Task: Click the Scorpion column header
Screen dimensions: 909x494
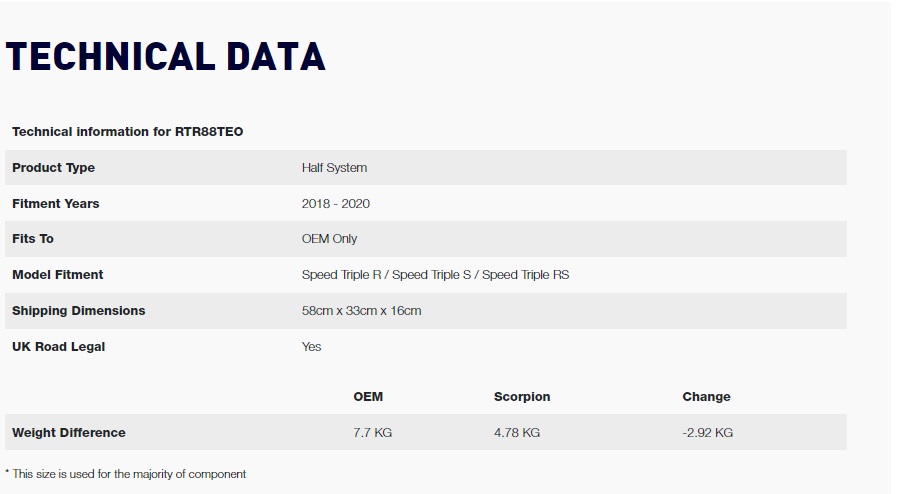Action: tap(522, 397)
